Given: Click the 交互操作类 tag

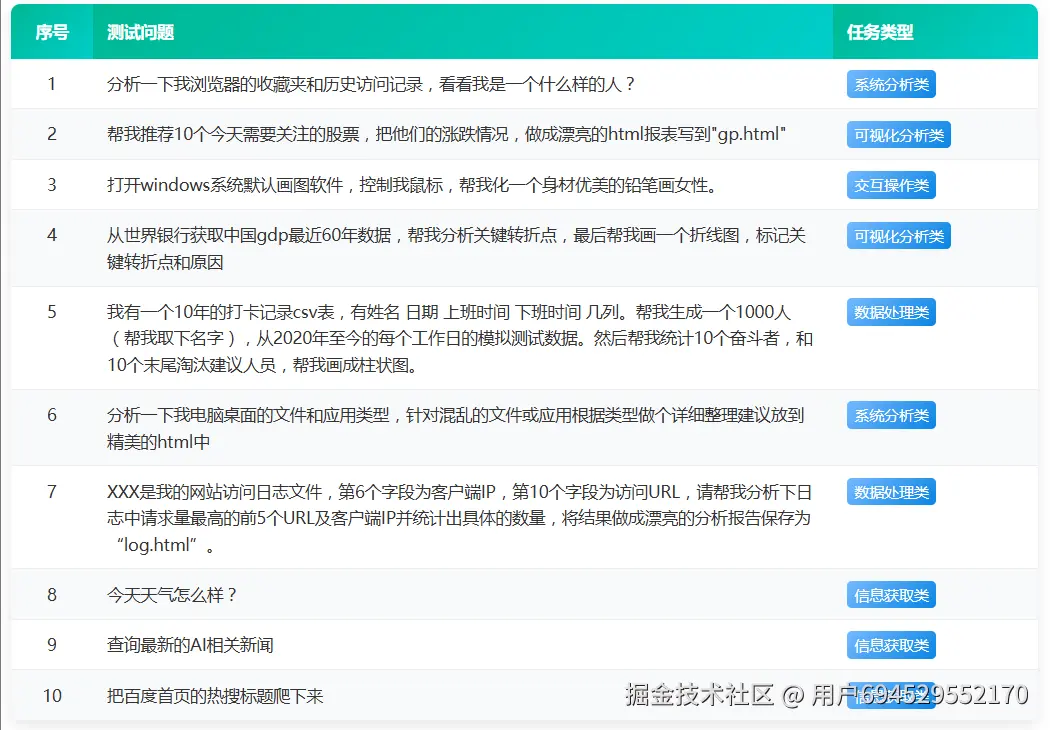Looking at the screenshot, I should (x=891, y=186).
